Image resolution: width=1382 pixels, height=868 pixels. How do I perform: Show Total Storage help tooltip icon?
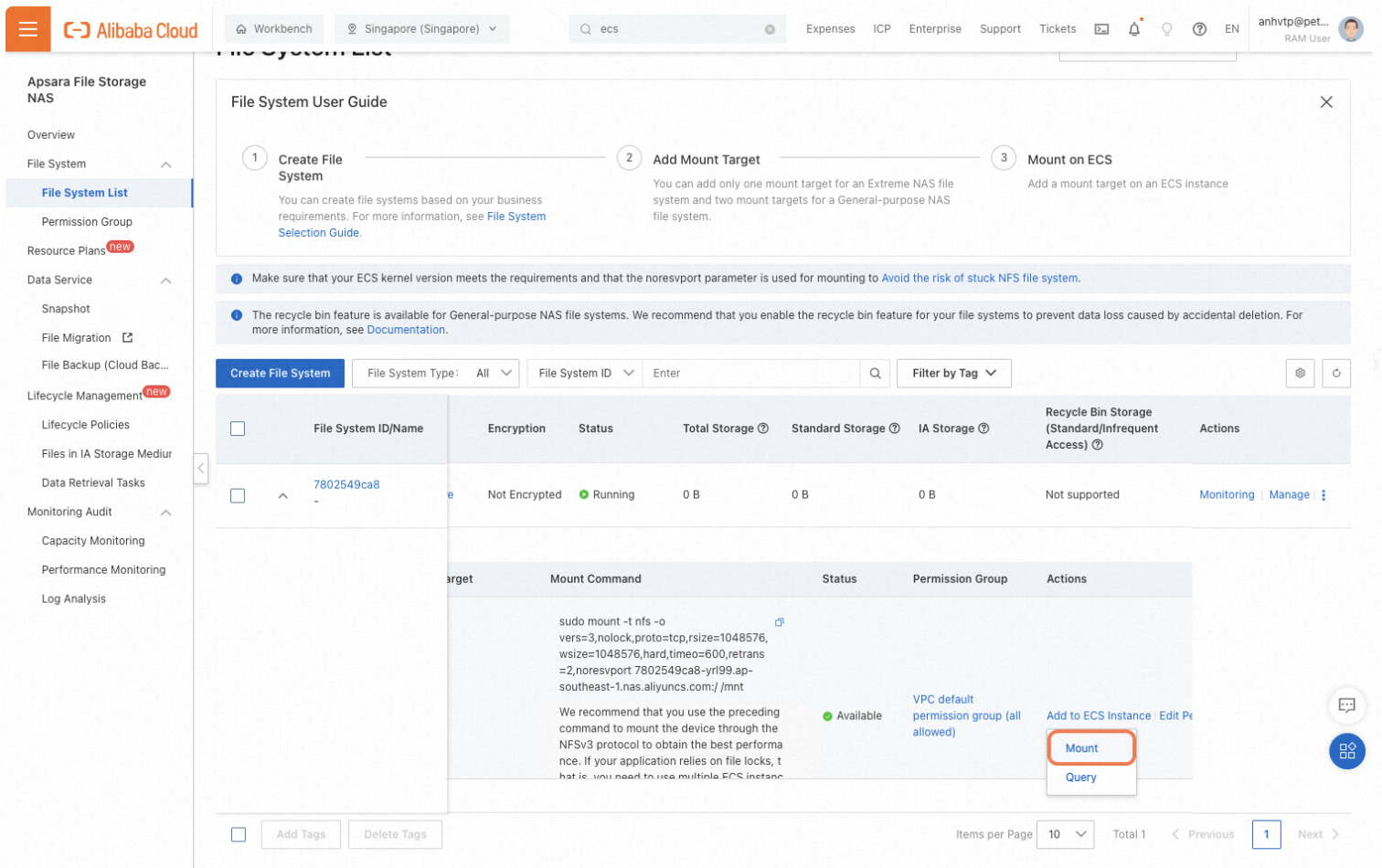(763, 429)
